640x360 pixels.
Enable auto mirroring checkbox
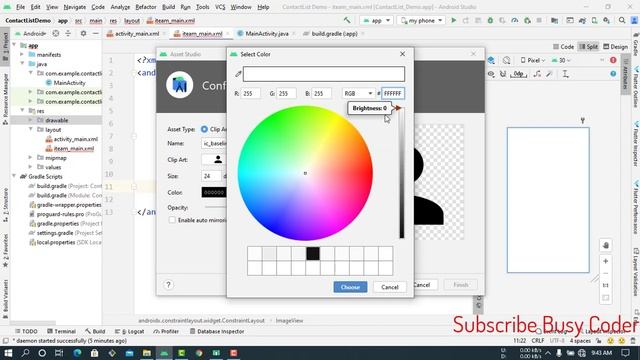pos(172,220)
